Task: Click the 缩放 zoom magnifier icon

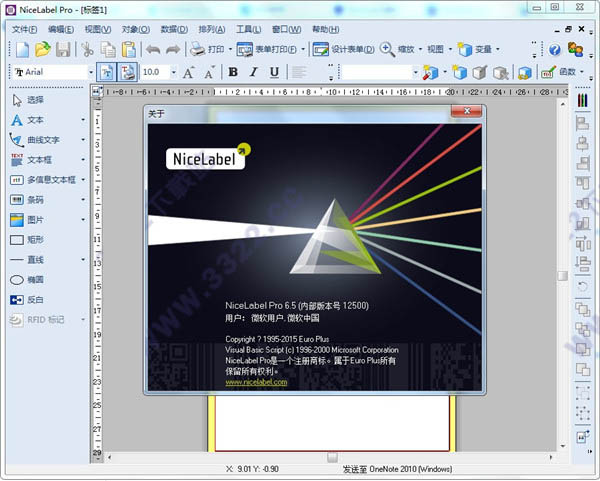Action: [387, 49]
